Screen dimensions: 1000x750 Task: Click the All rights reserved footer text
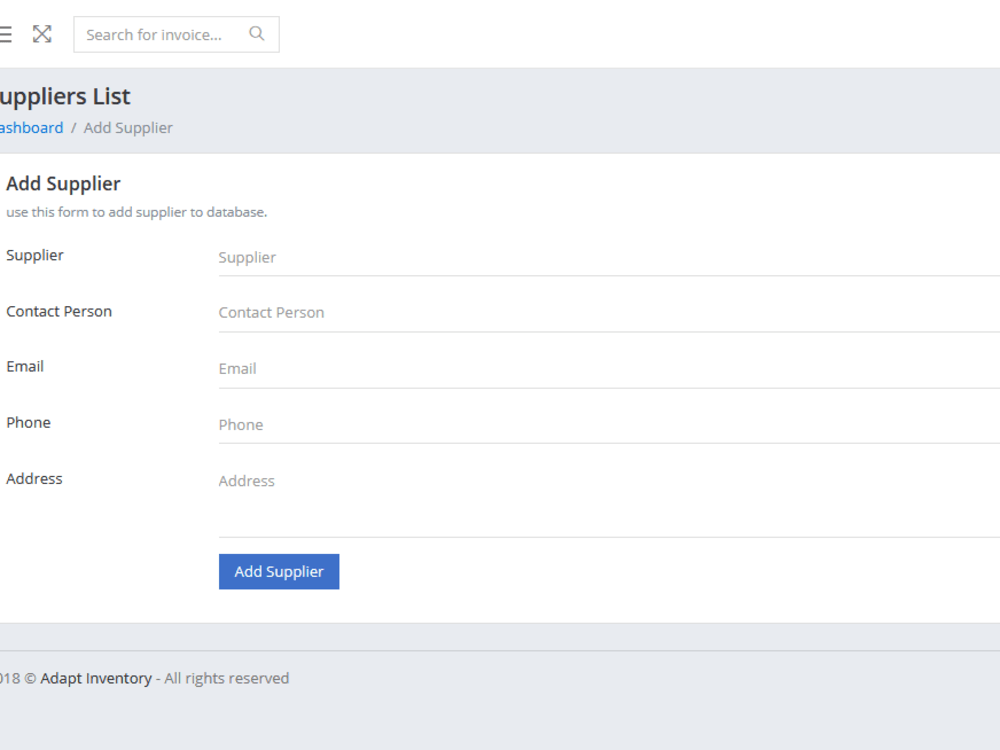(x=226, y=678)
